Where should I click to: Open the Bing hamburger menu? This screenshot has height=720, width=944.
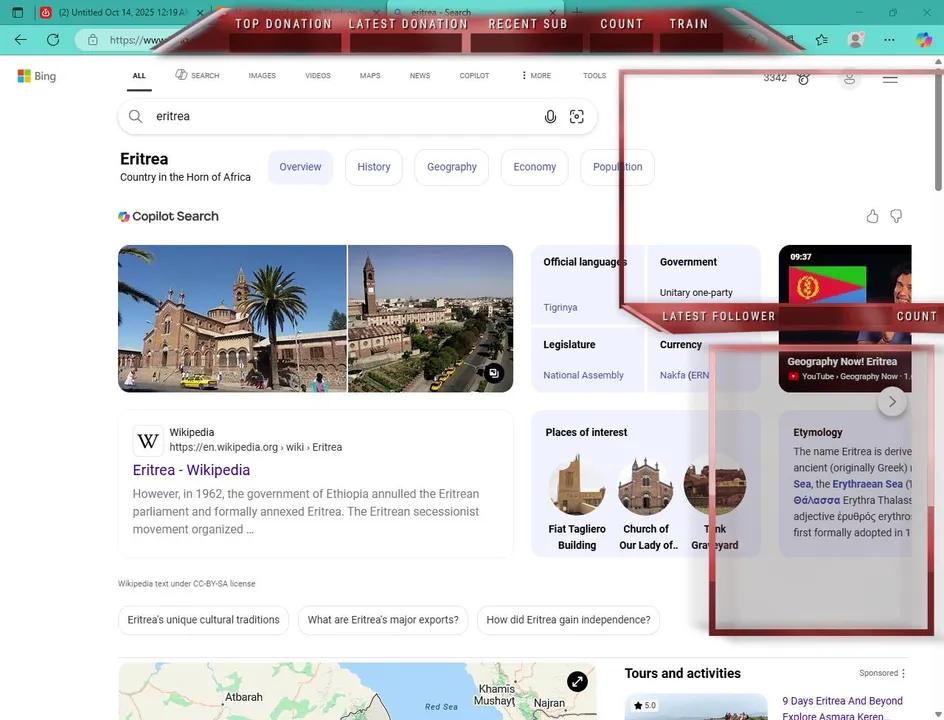click(890, 79)
